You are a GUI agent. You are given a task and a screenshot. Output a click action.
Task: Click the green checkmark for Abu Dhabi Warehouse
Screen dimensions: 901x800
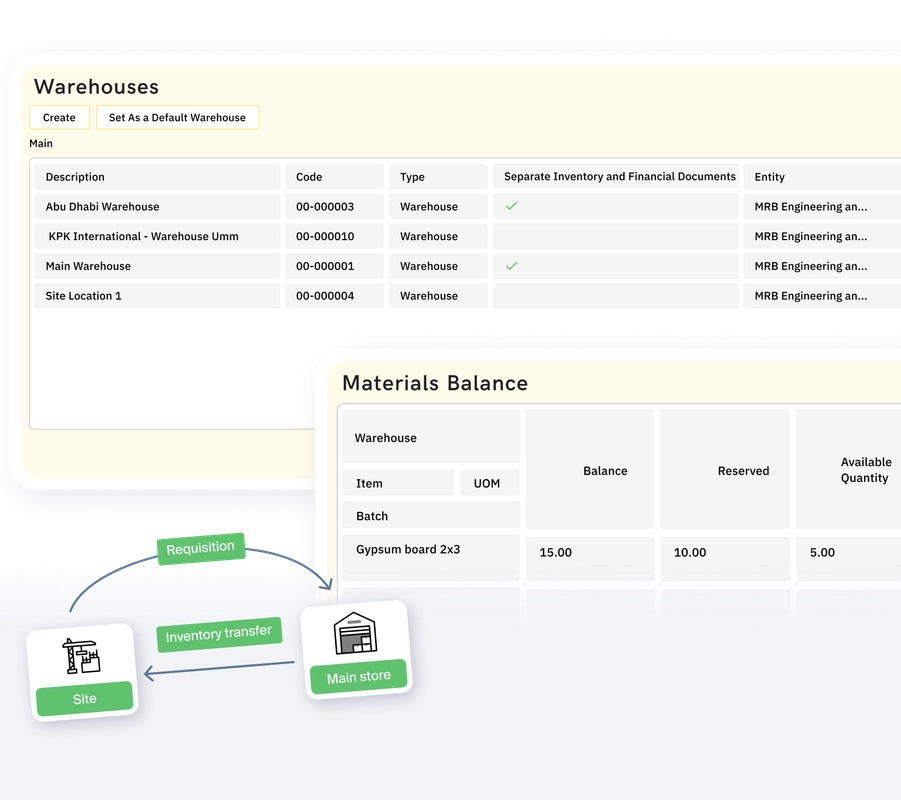(x=511, y=206)
